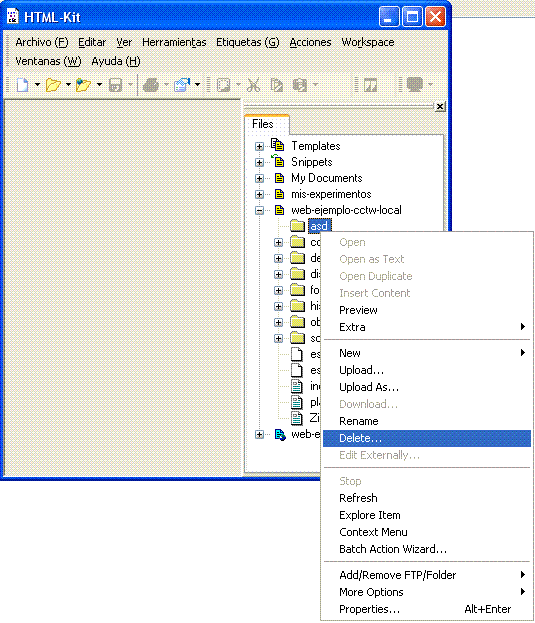Choose Upload... from the context menu
The image size is (535, 623).
427,370
